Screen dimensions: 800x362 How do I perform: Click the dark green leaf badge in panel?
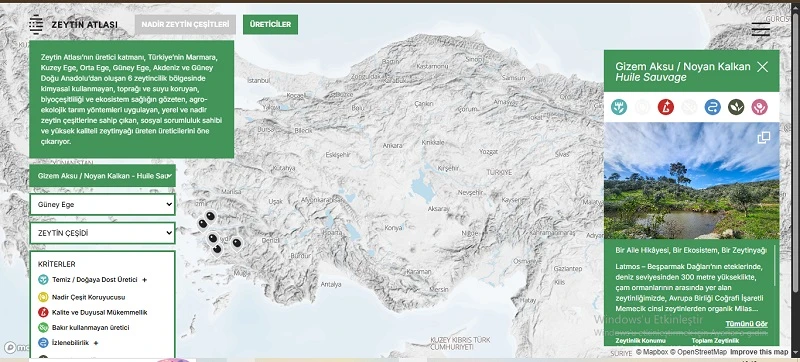736,107
